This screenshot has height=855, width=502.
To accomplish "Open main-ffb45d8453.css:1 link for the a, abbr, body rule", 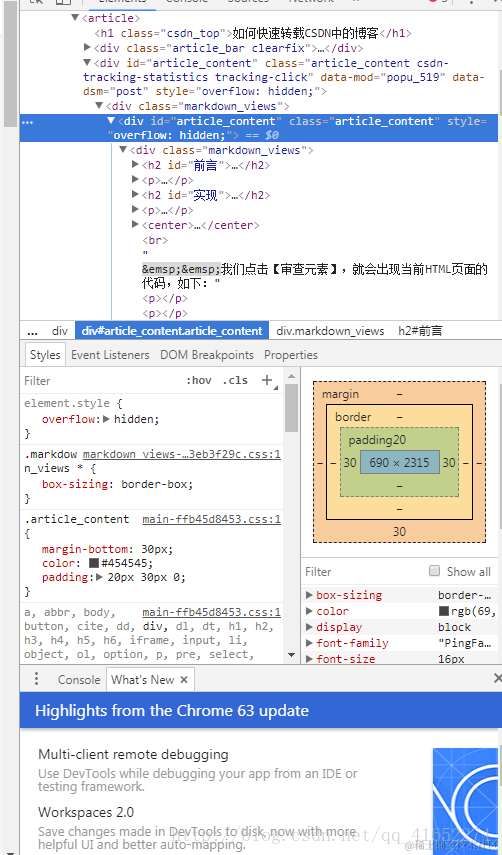I will 211,612.
